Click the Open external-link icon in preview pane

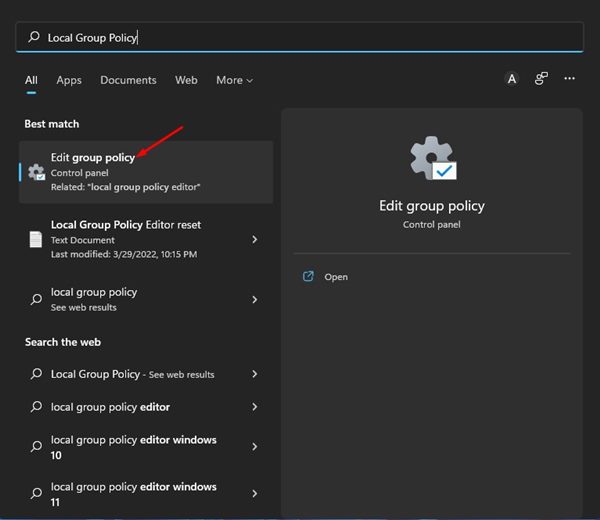click(x=309, y=276)
